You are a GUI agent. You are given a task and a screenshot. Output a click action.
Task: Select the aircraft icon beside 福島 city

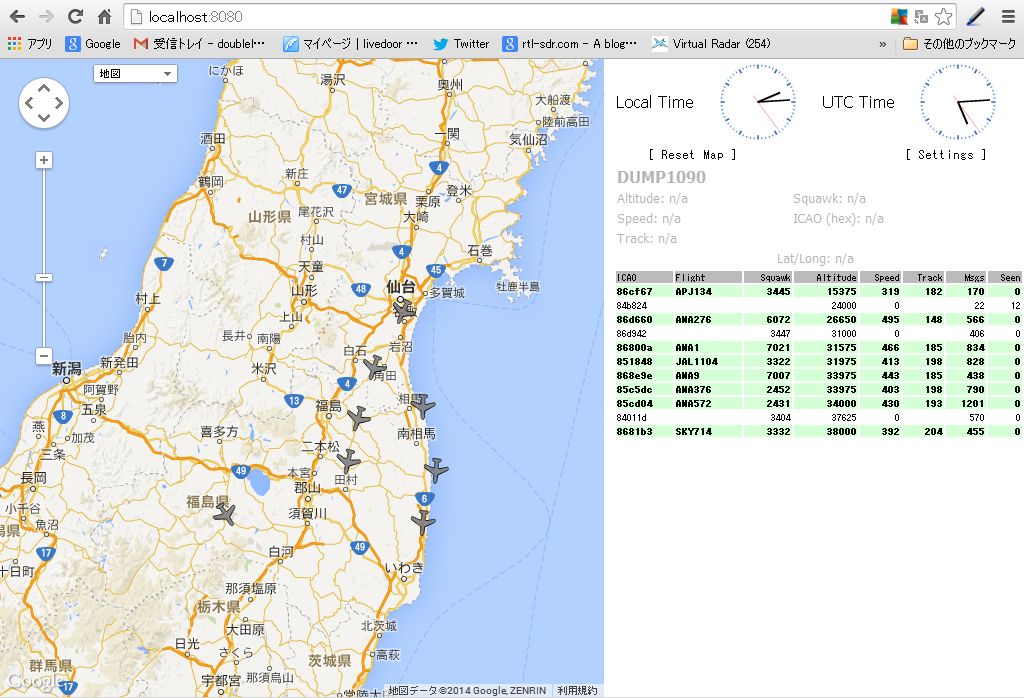[359, 418]
